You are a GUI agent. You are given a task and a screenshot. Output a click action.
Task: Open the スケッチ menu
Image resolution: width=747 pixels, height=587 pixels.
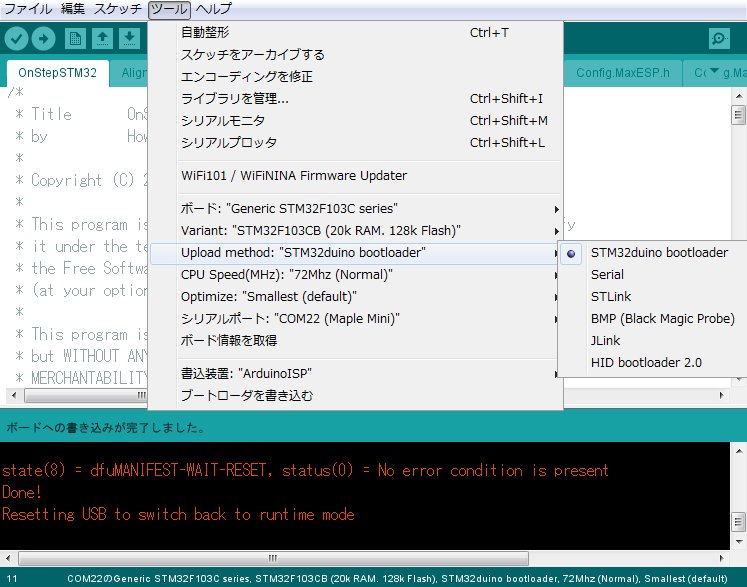click(x=118, y=9)
